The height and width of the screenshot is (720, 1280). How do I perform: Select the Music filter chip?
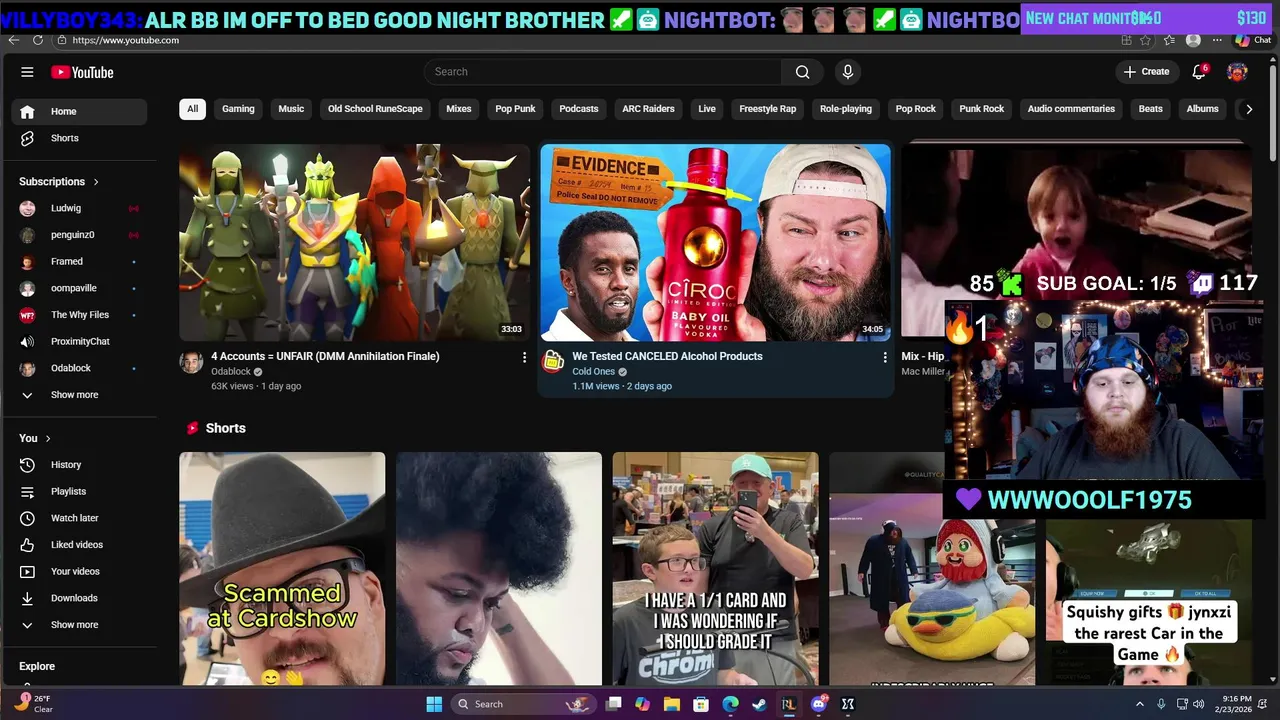click(291, 109)
